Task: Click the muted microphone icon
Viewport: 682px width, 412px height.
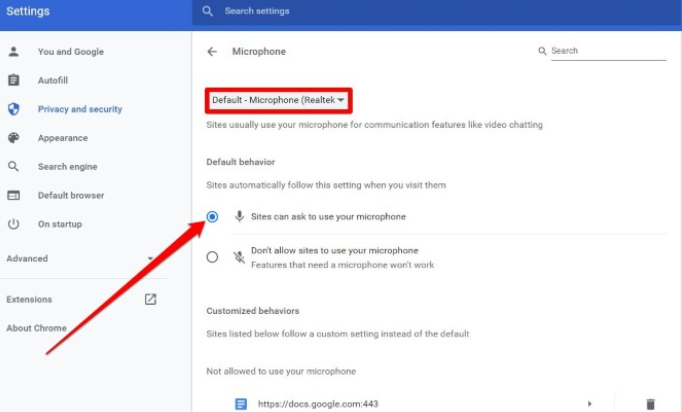Action: 239,258
